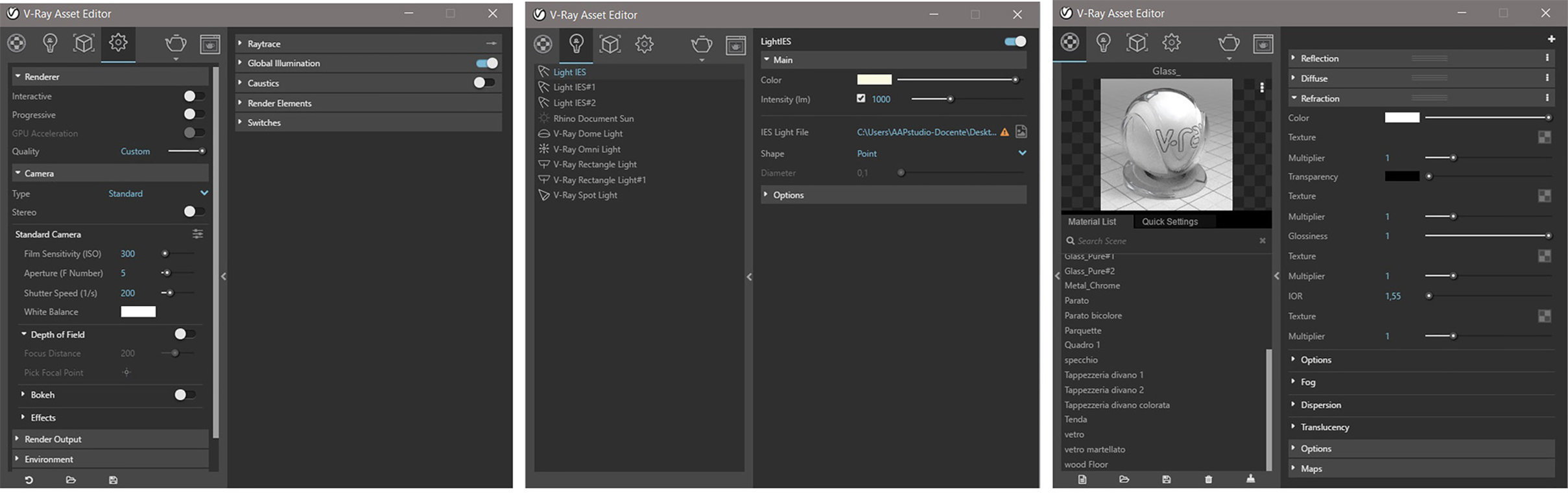Click the Search Scene input field
Viewport: 1568px width, 498px height.
[1166, 241]
